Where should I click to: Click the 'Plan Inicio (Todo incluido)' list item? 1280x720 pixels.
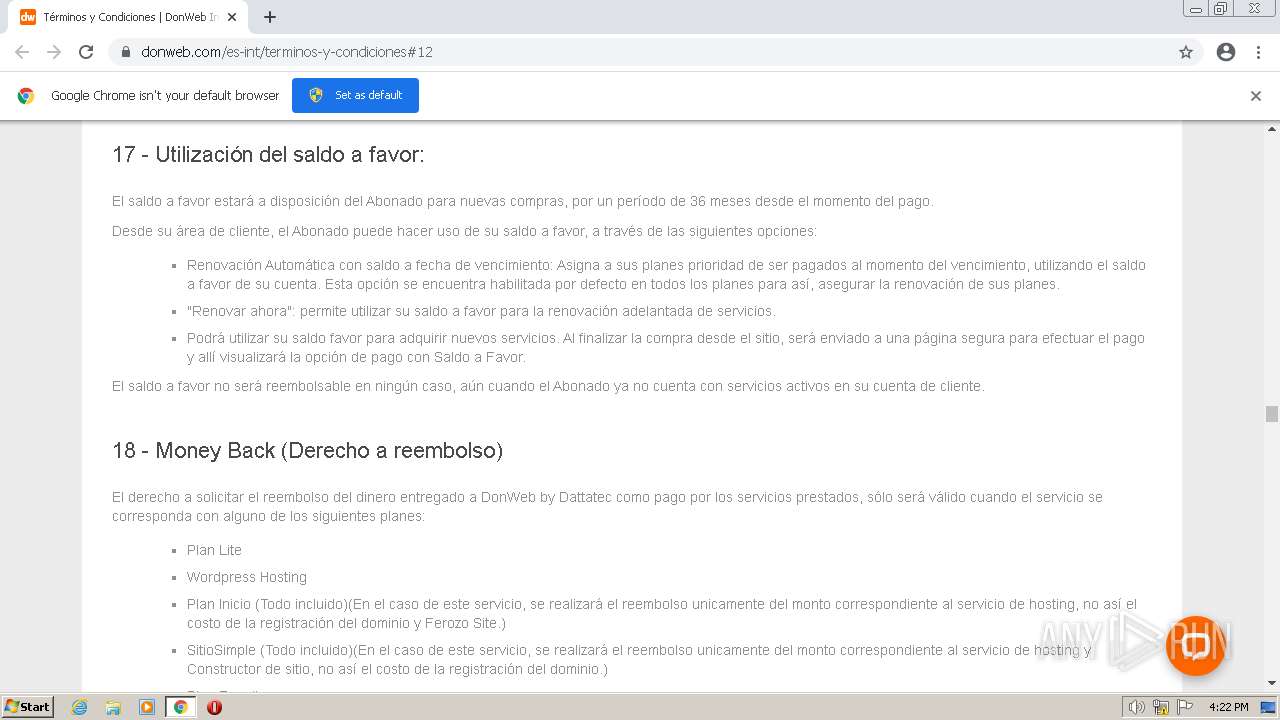[662, 614]
